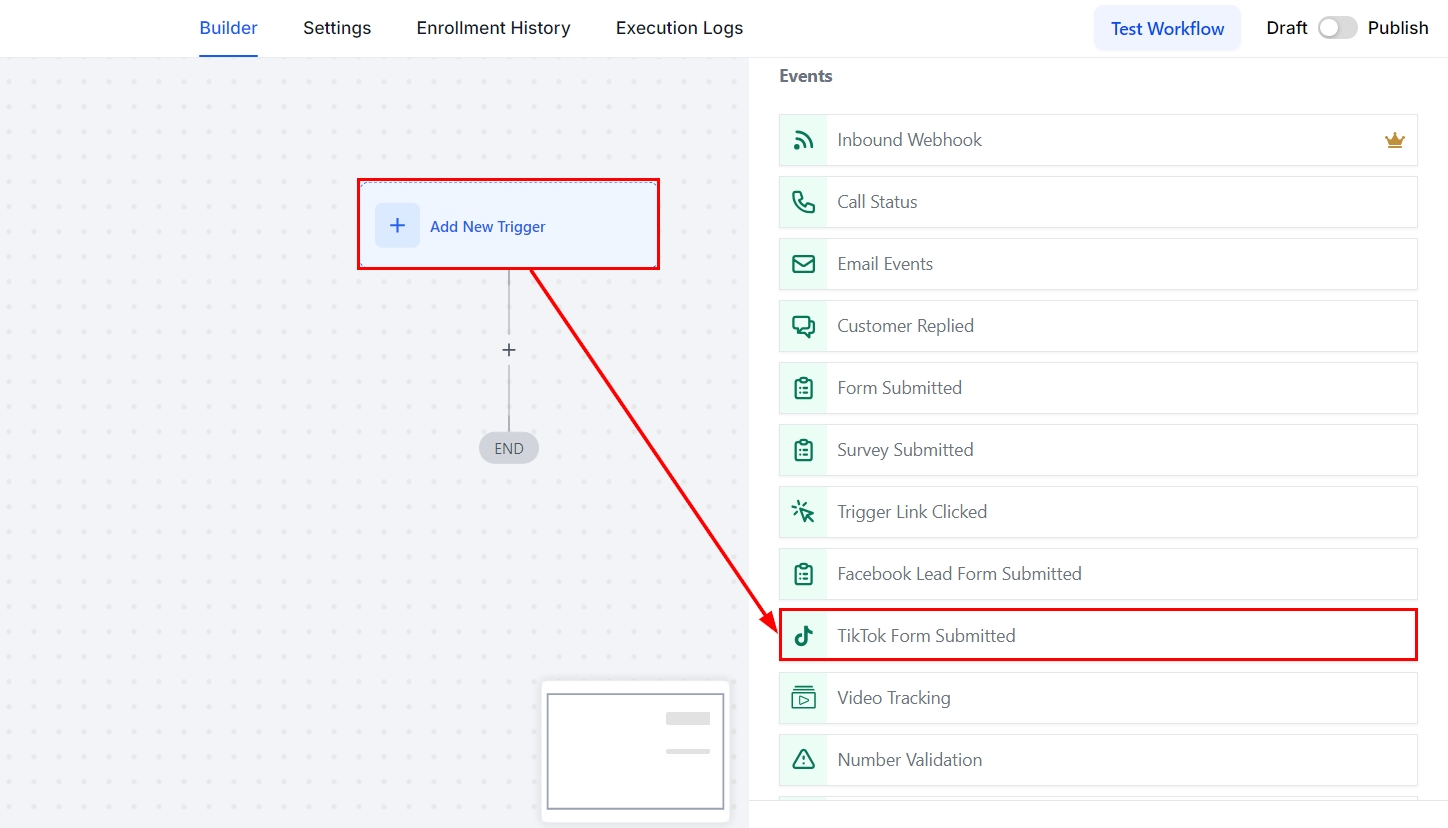The height and width of the screenshot is (828, 1448).
Task: Click the Inbound Webhook RSS icon
Action: point(803,140)
